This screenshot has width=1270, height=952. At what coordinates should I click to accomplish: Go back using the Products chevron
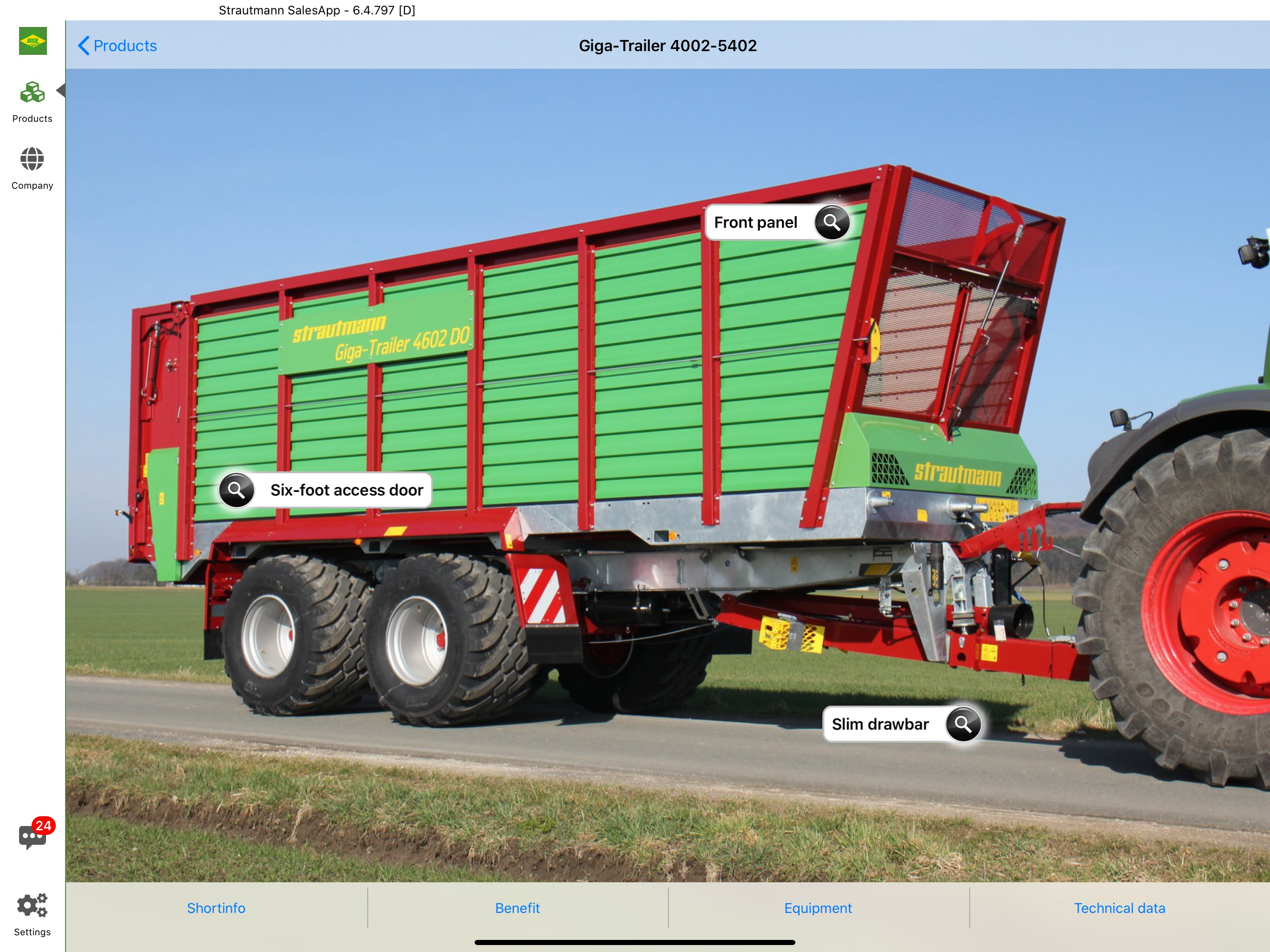[117, 46]
